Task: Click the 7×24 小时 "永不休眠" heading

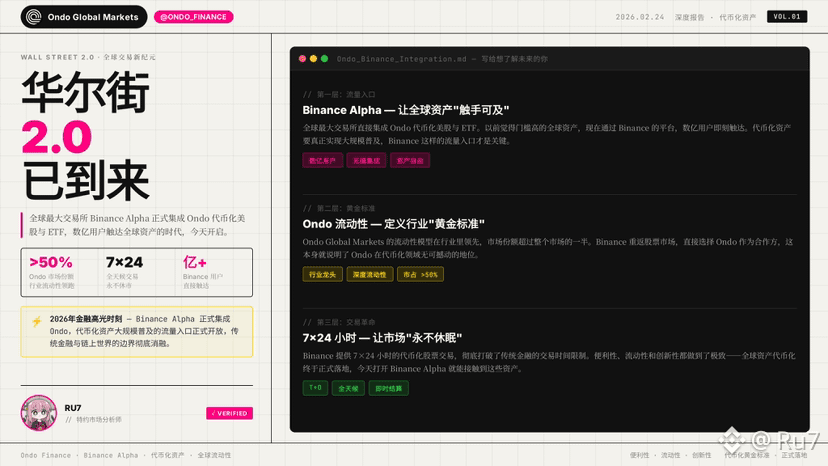Action: coord(382,338)
